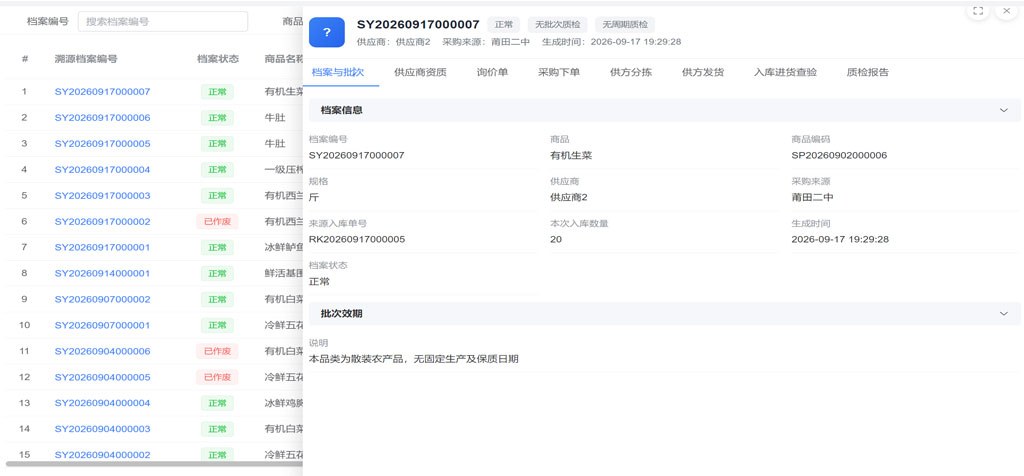Click the 已作废 status tag in row 12

tap(217, 377)
